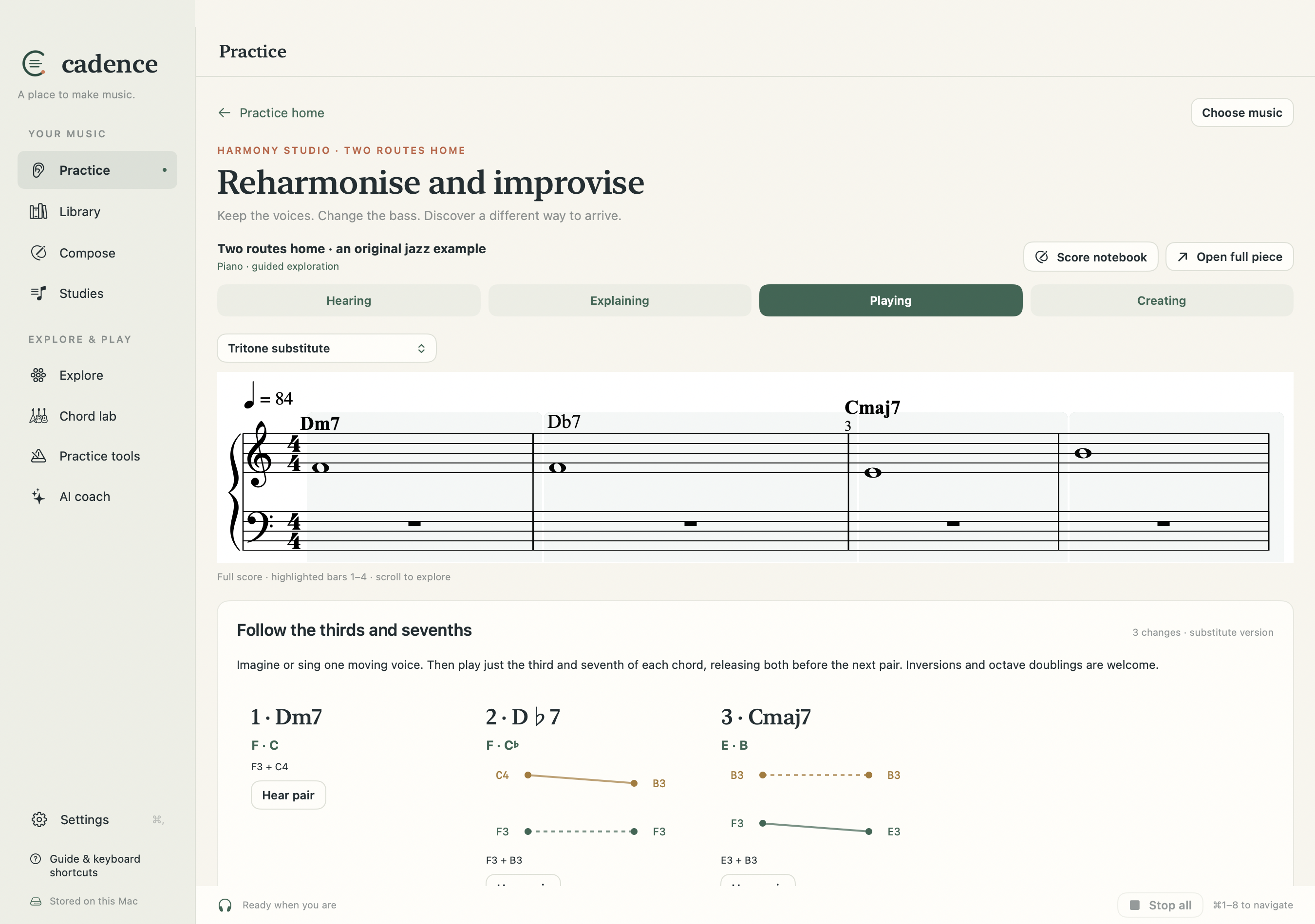This screenshot has height=924, width=1315.
Task: Click the '2 · D♭7' chord heading
Action: click(522, 717)
